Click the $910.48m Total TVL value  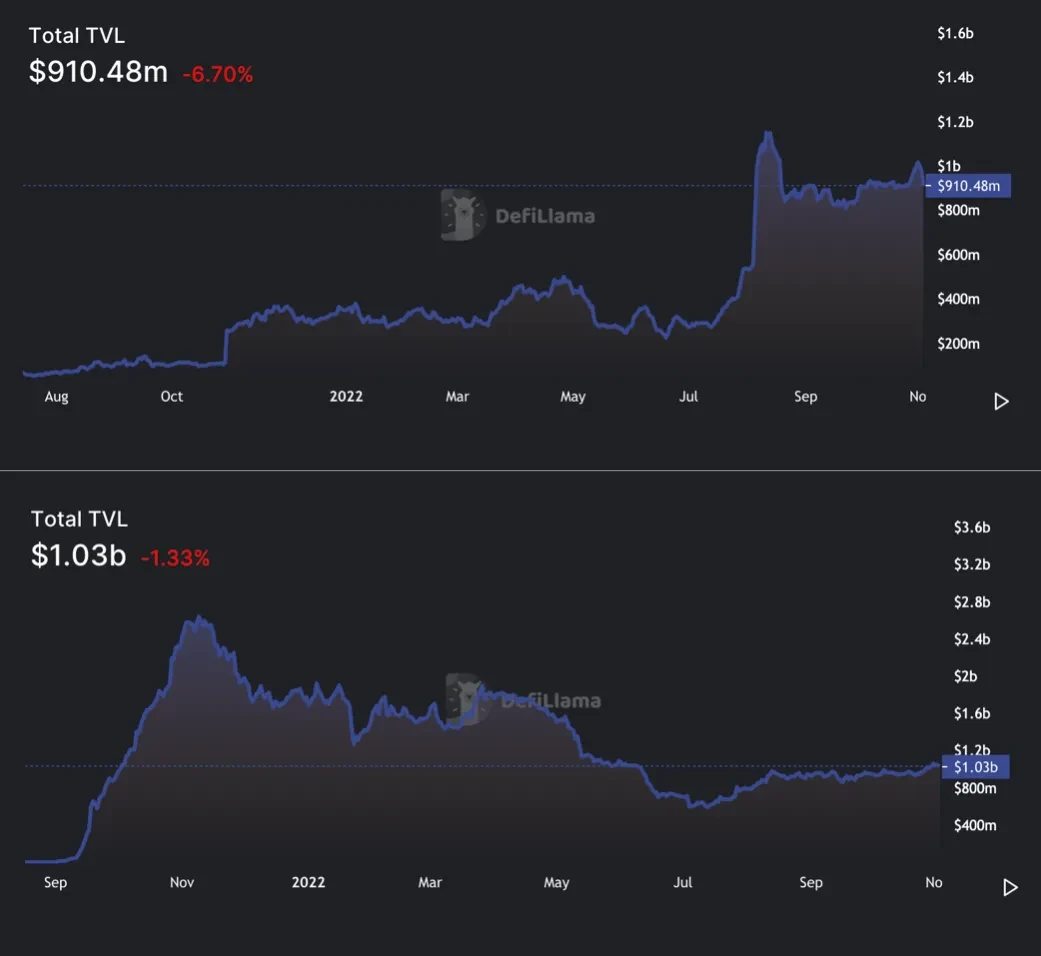(98, 72)
